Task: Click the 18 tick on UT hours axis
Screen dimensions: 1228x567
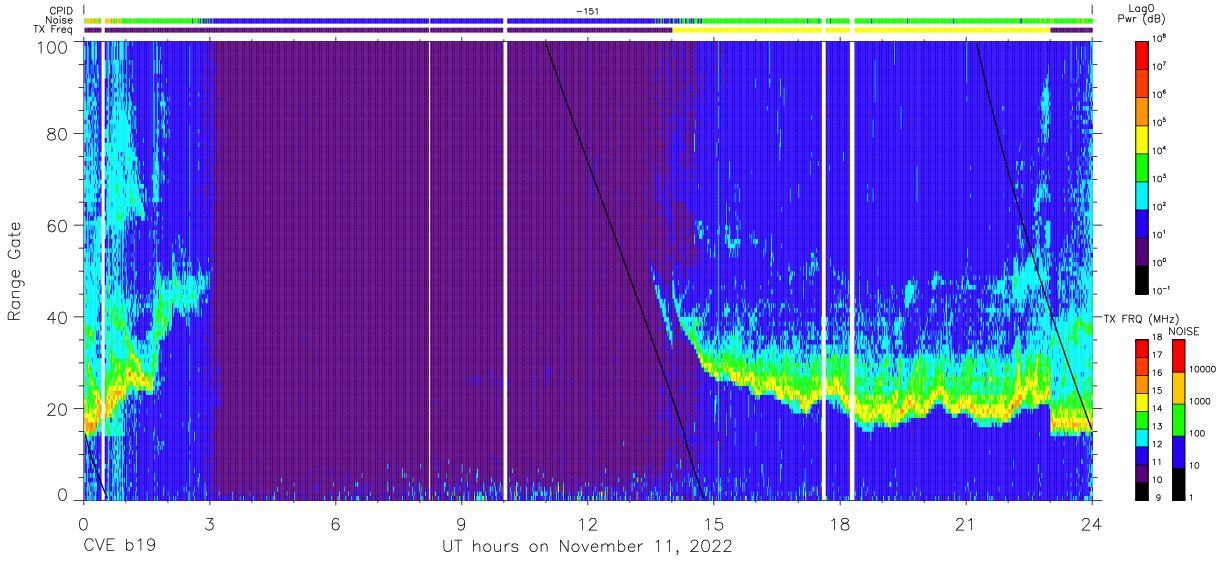Action: pos(839,522)
